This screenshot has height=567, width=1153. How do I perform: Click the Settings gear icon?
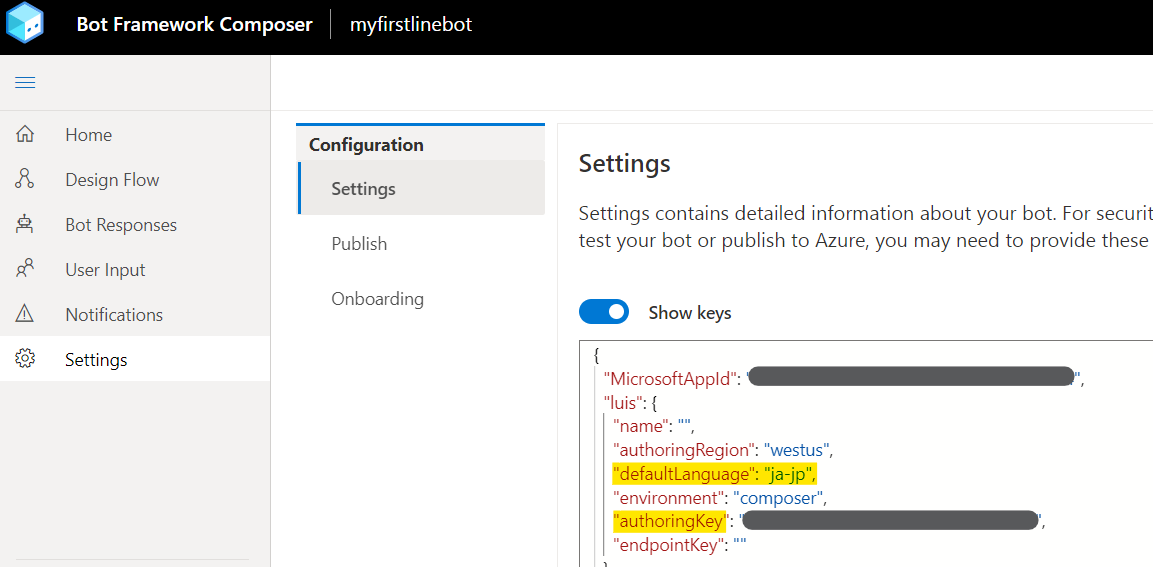(25, 360)
